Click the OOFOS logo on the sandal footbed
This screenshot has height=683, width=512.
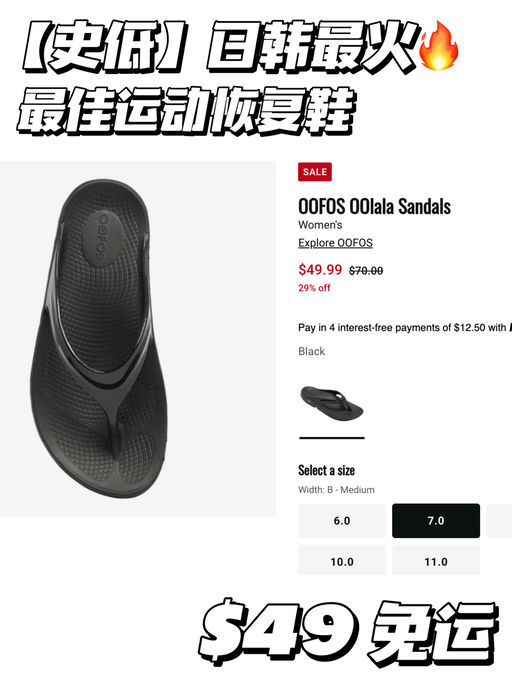[x=101, y=237]
